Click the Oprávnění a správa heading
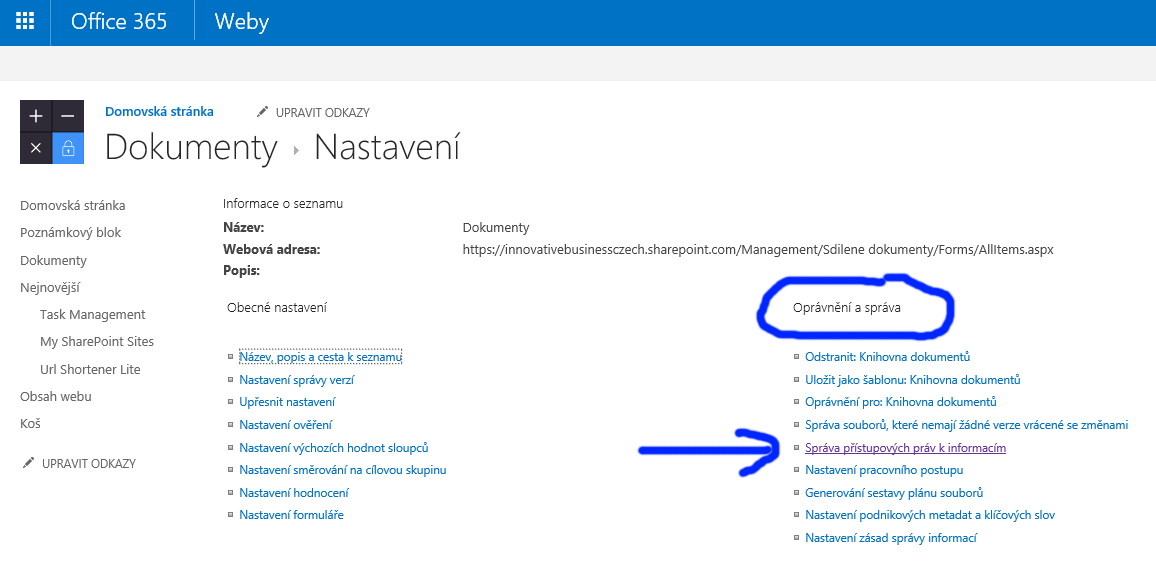Screen dimensions: 1156x566 [846, 308]
